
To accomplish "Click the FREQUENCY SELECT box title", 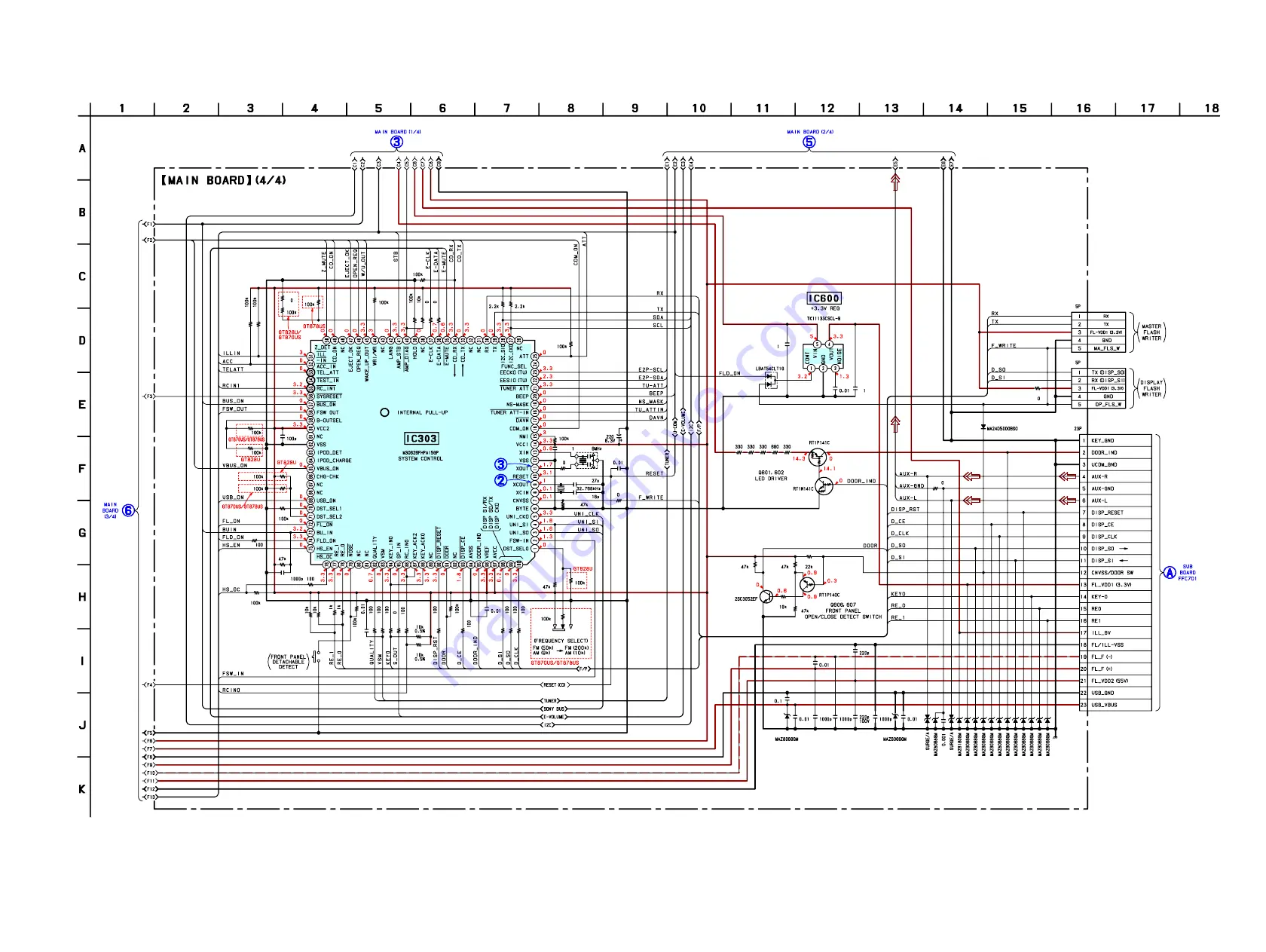I will pyautogui.click(x=561, y=641).
